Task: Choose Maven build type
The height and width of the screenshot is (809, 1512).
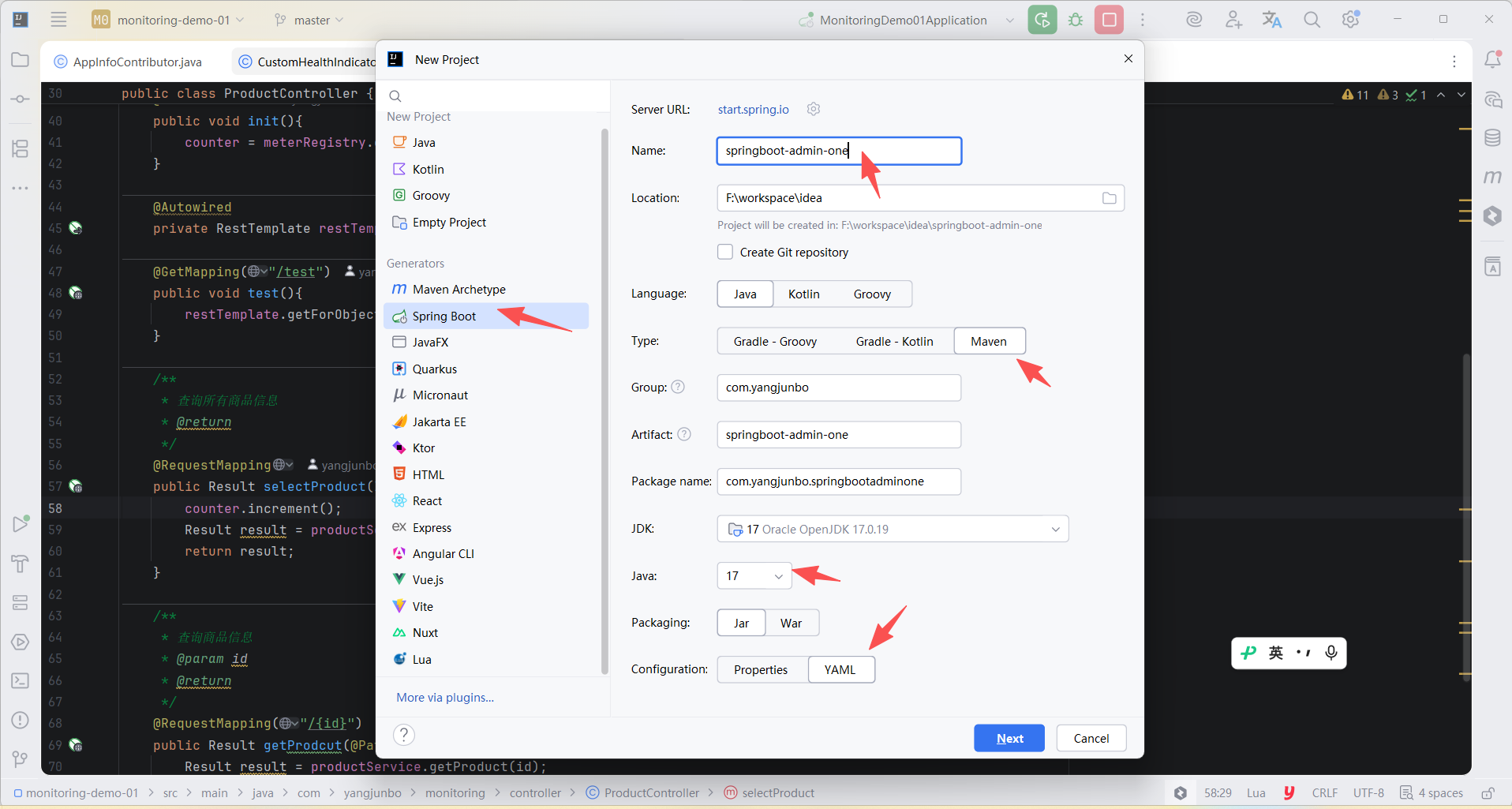Action: [x=990, y=341]
